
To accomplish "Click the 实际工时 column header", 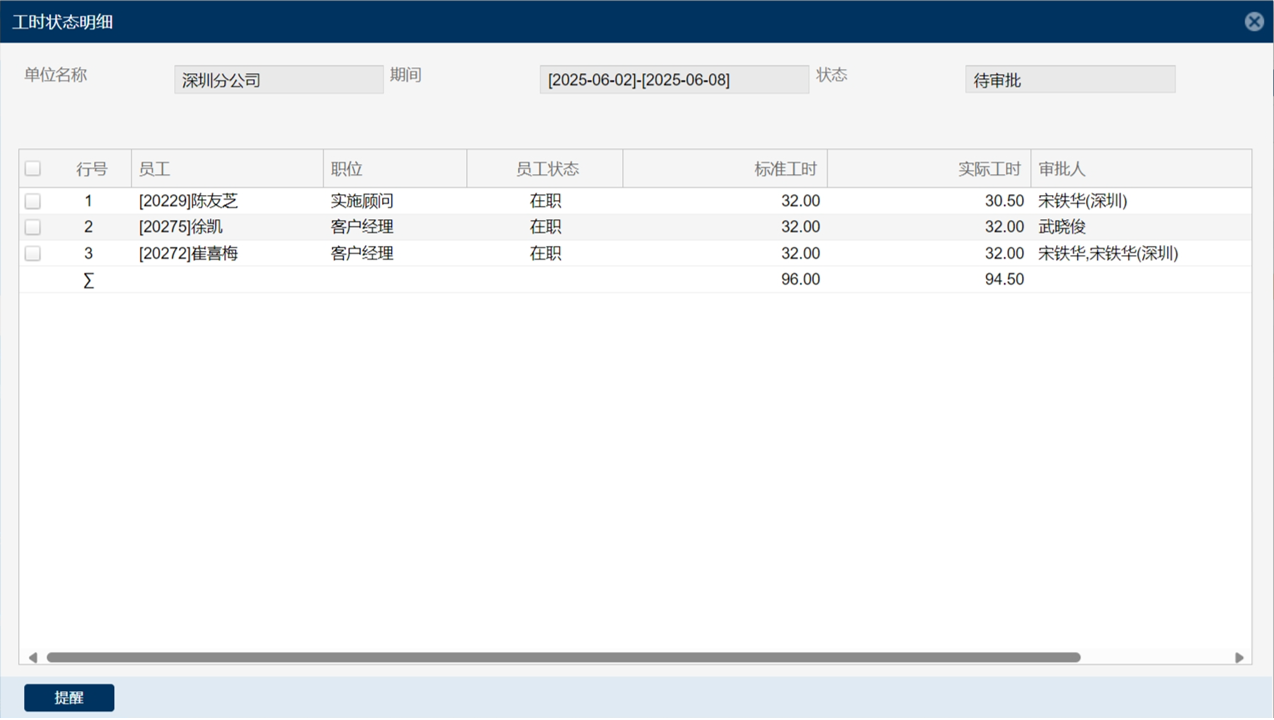I will (x=929, y=169).
